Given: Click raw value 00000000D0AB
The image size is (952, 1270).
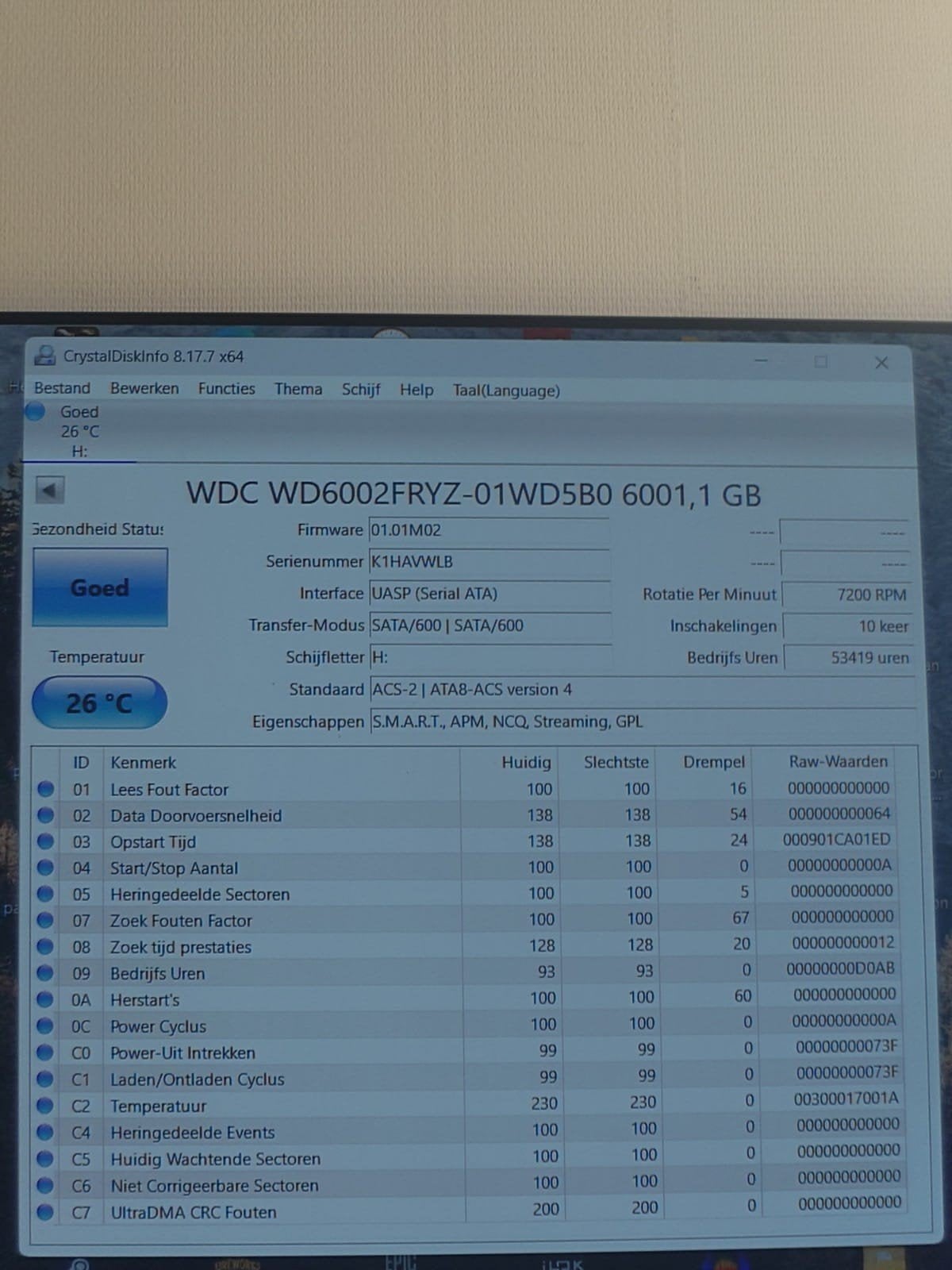Looking at the screenshot, I should pos(840,968).
